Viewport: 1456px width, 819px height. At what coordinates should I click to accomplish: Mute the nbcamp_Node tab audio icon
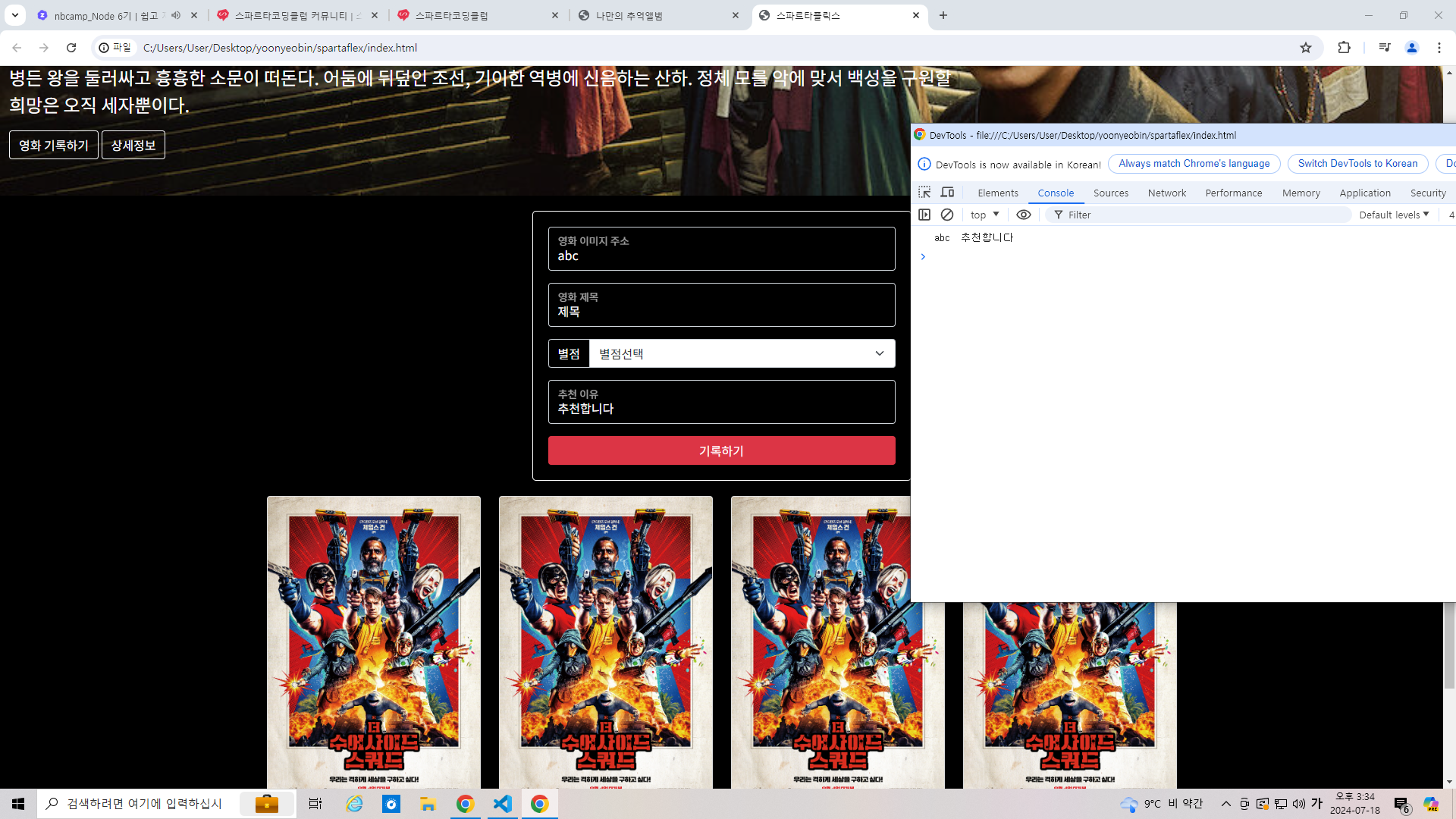click(176, 15)
